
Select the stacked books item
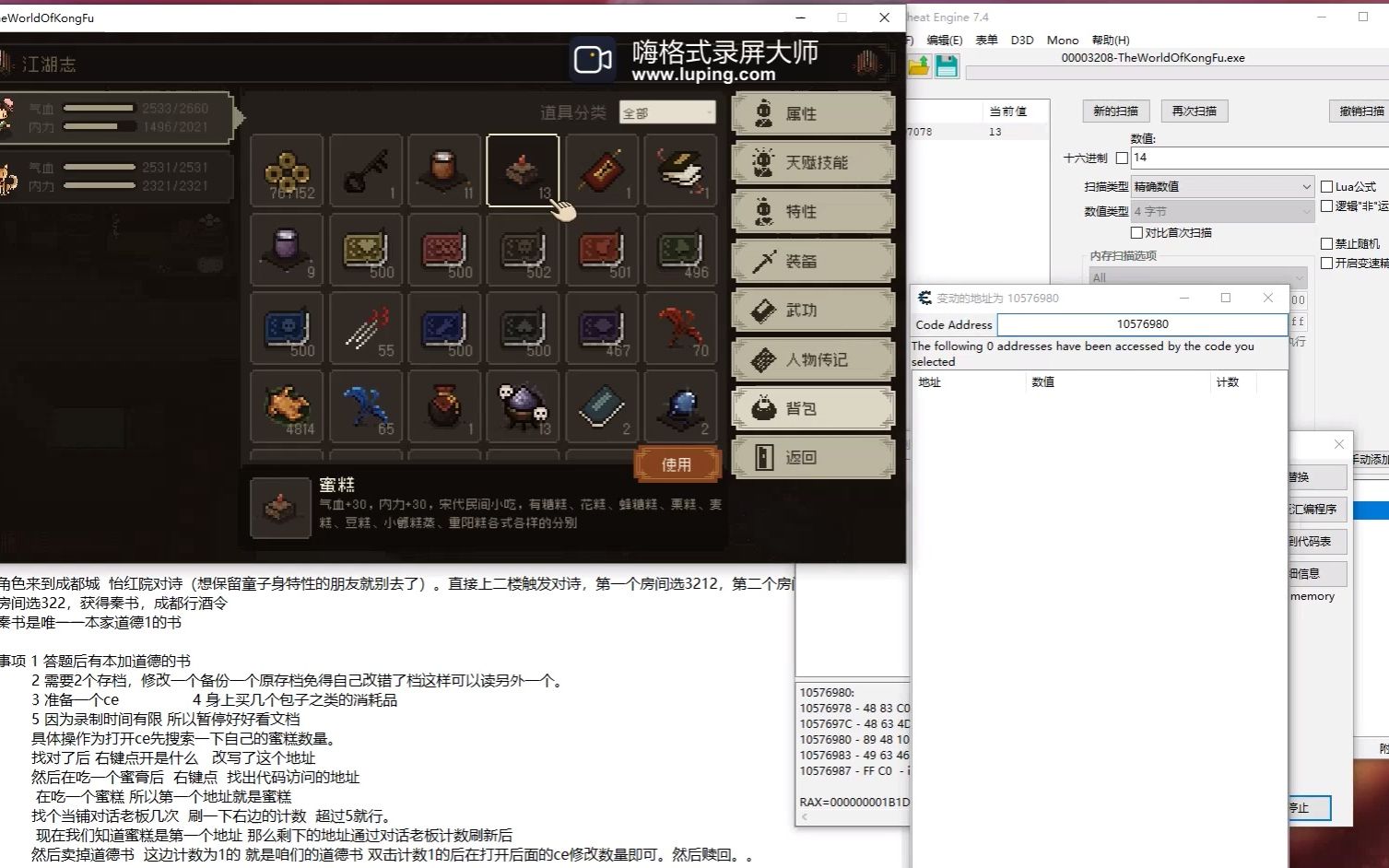680,170
